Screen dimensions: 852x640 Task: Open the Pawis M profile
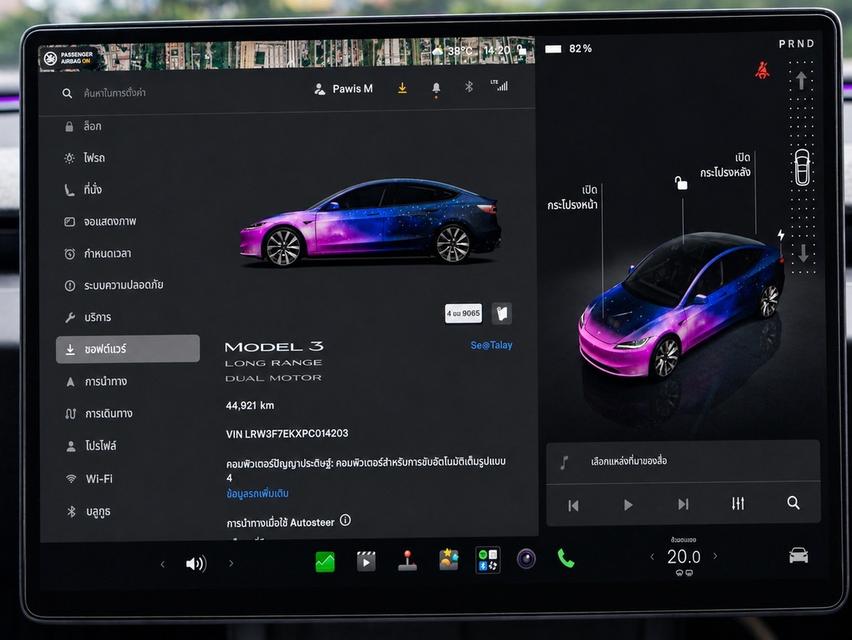[x=343, y=89]
